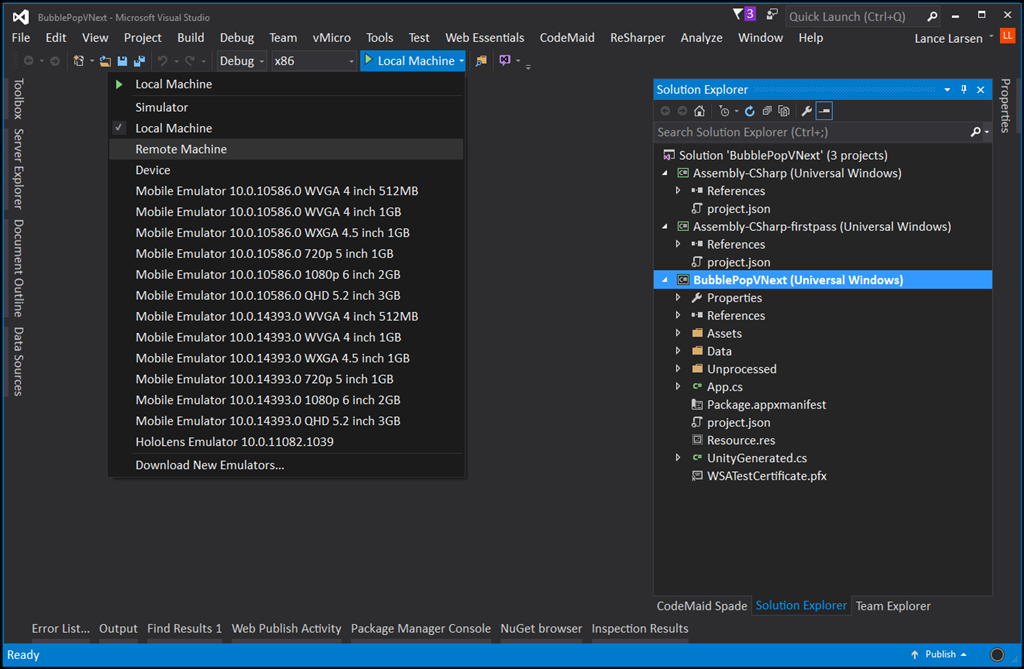Select WSATestCertificate.pfx file
This screenshot has width=1024, height=669.
767,476
